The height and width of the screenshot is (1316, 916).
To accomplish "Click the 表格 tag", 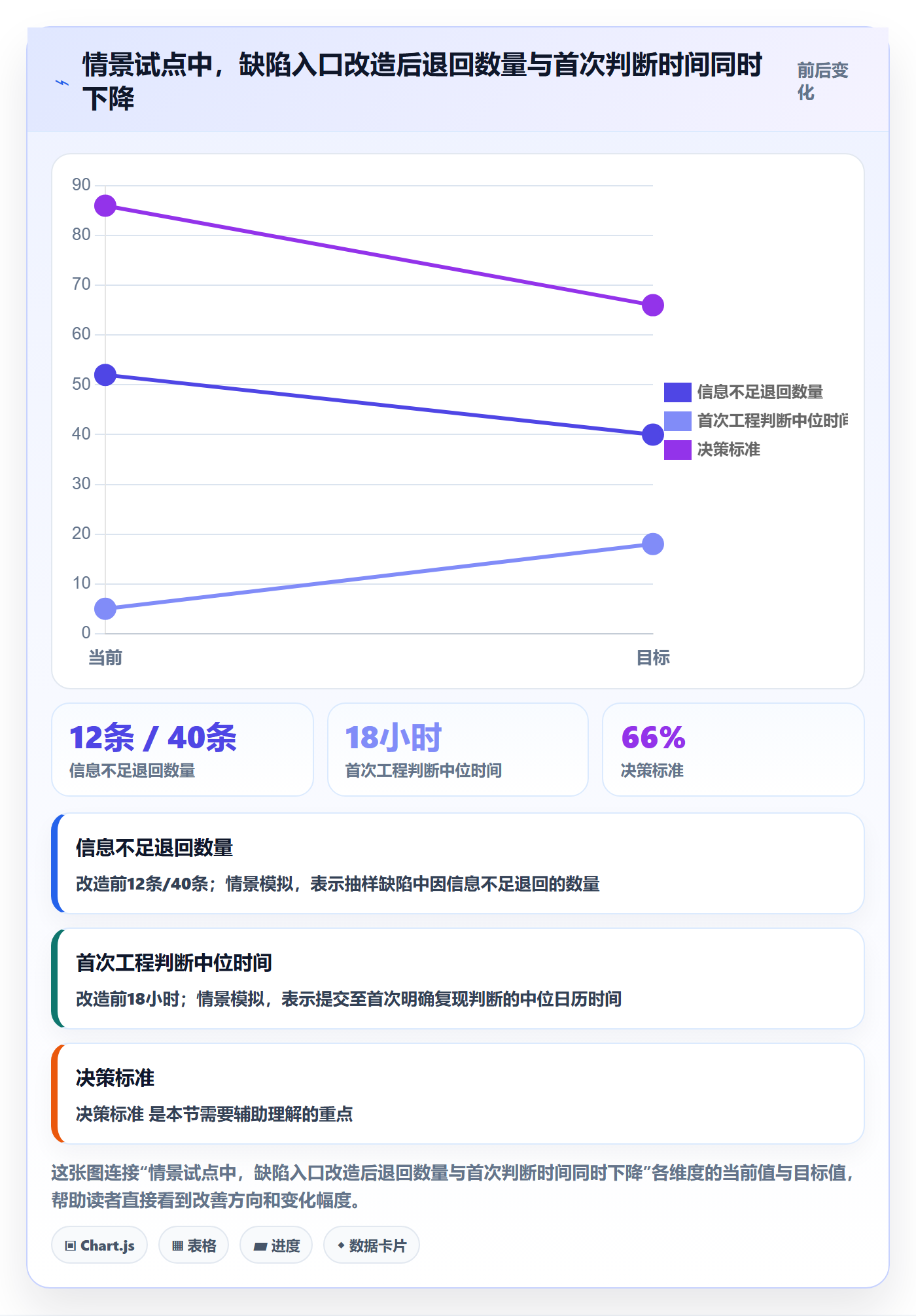I will 194,1245.
